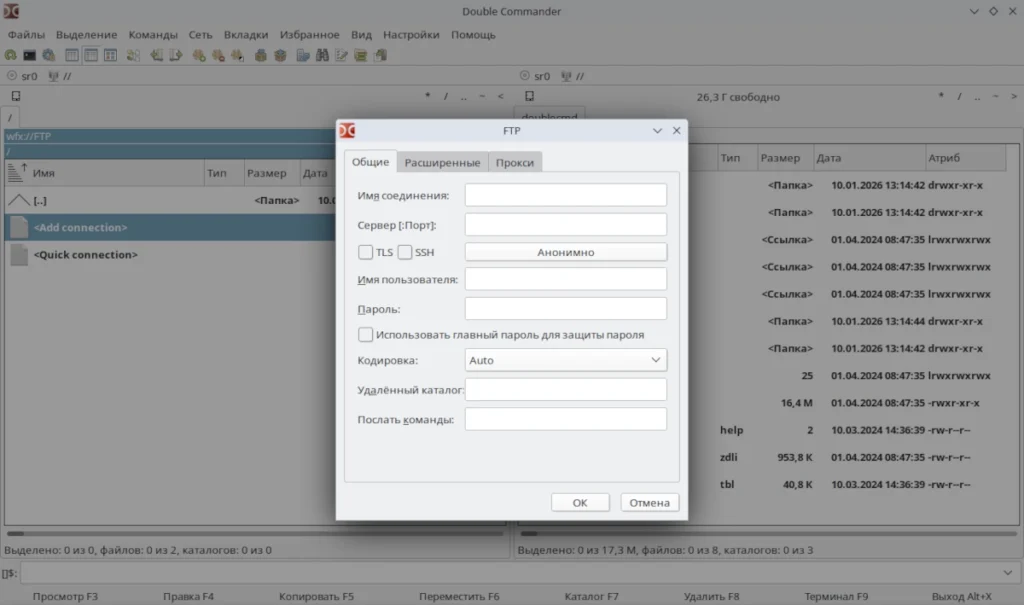
Task: Open the terminal from the black console icon
Action: pos(29,56)
